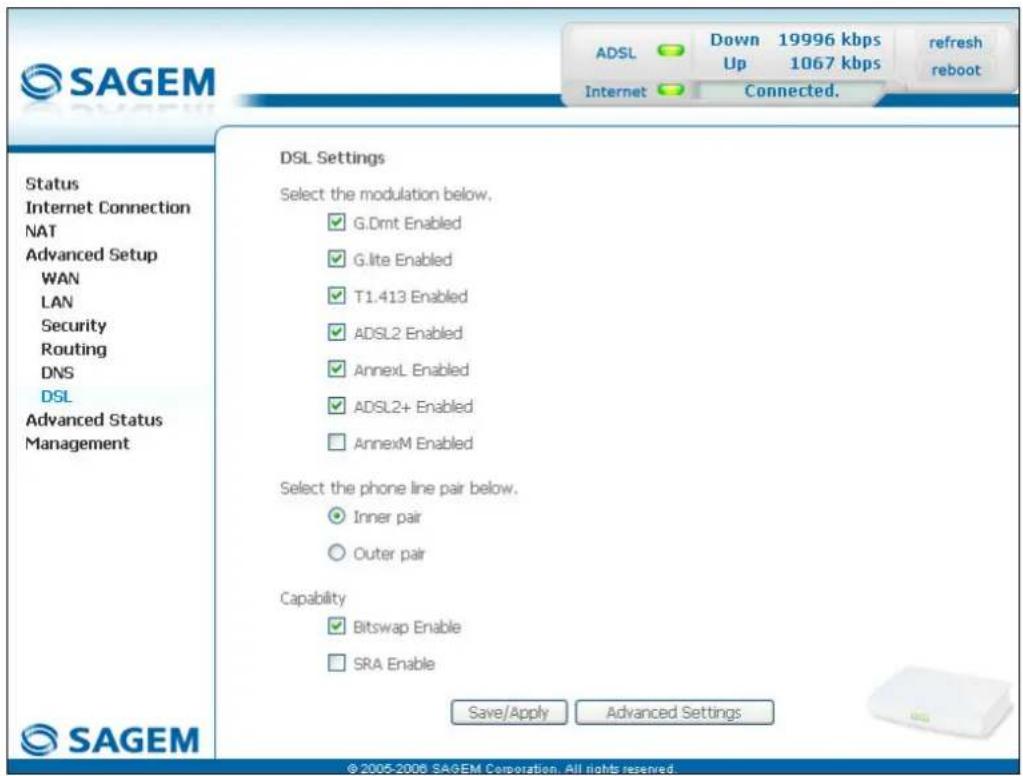Viewport: 1023px width, 776px height.
Task: Click the Advanced Settings button
Action: click(x=675, y=712)
